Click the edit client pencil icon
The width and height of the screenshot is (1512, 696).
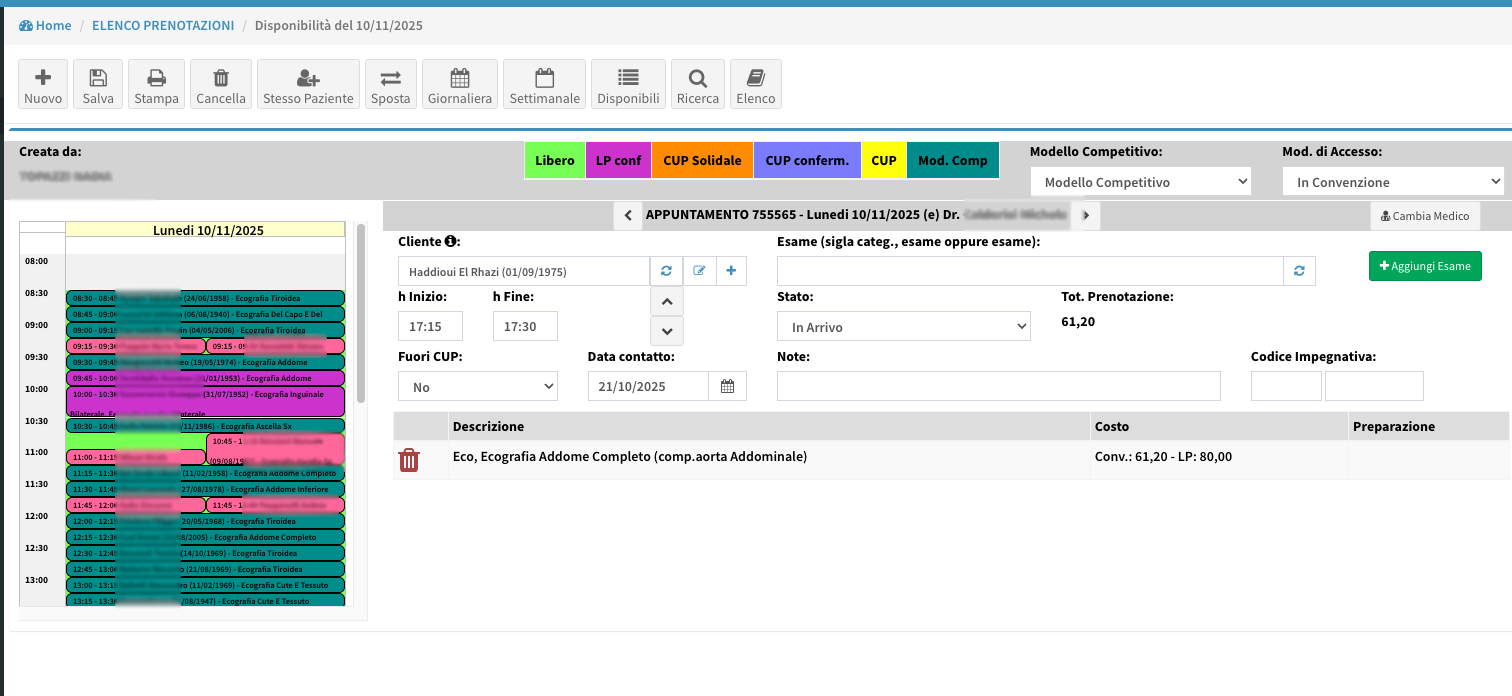tap(699, 271)
